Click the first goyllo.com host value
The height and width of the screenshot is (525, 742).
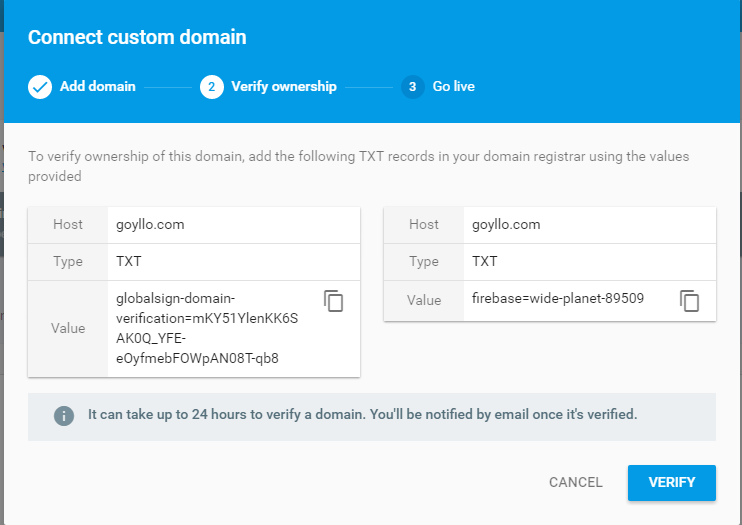coord(150,224)
